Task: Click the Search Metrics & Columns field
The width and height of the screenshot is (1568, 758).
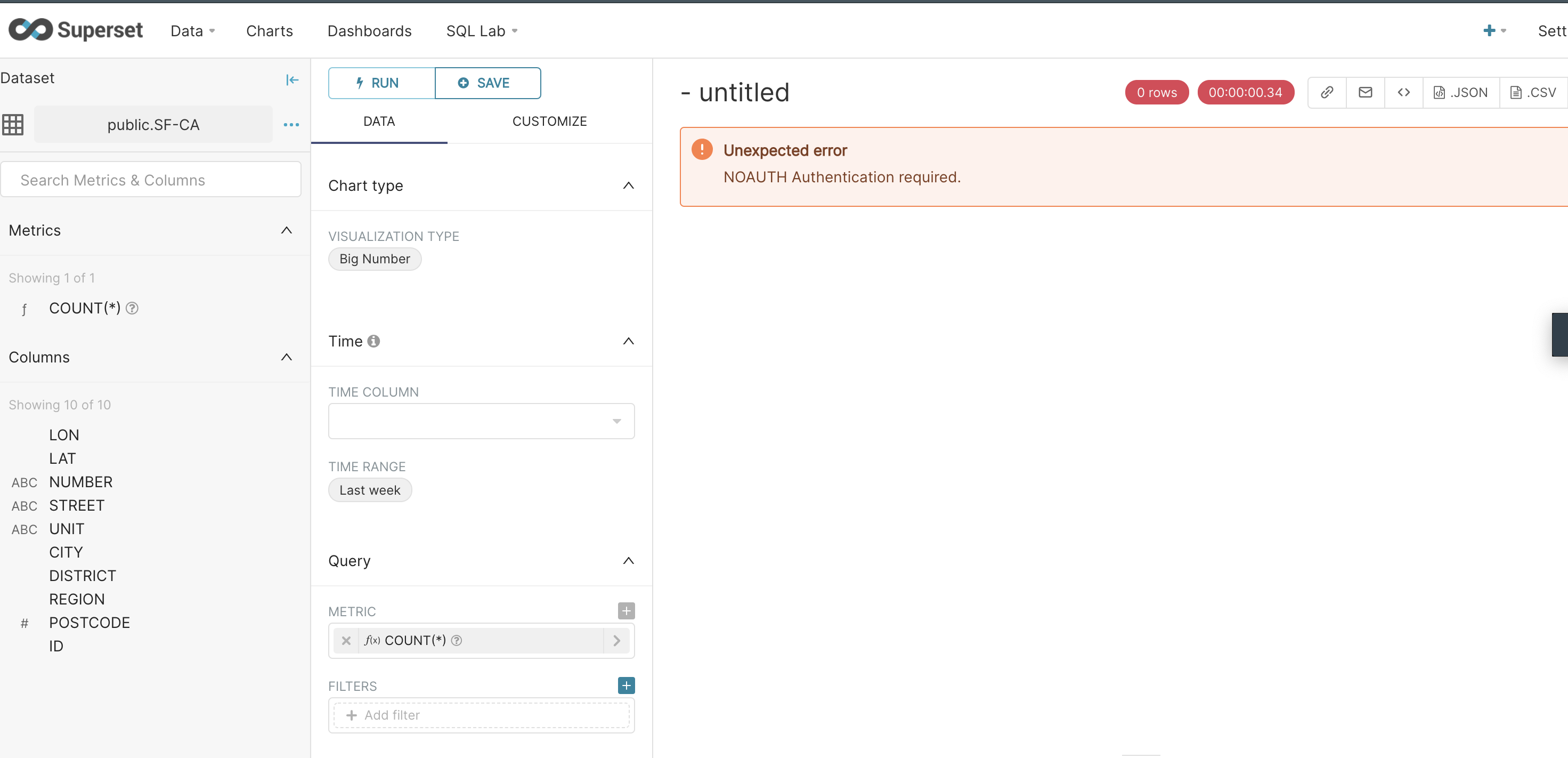Action: 151,180
